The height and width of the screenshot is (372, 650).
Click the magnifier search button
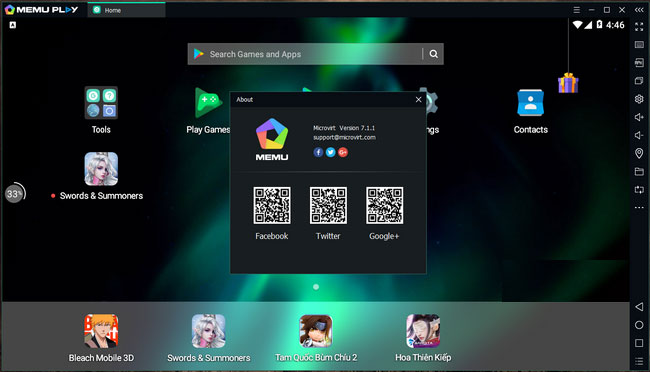click(x=433, y=54)
